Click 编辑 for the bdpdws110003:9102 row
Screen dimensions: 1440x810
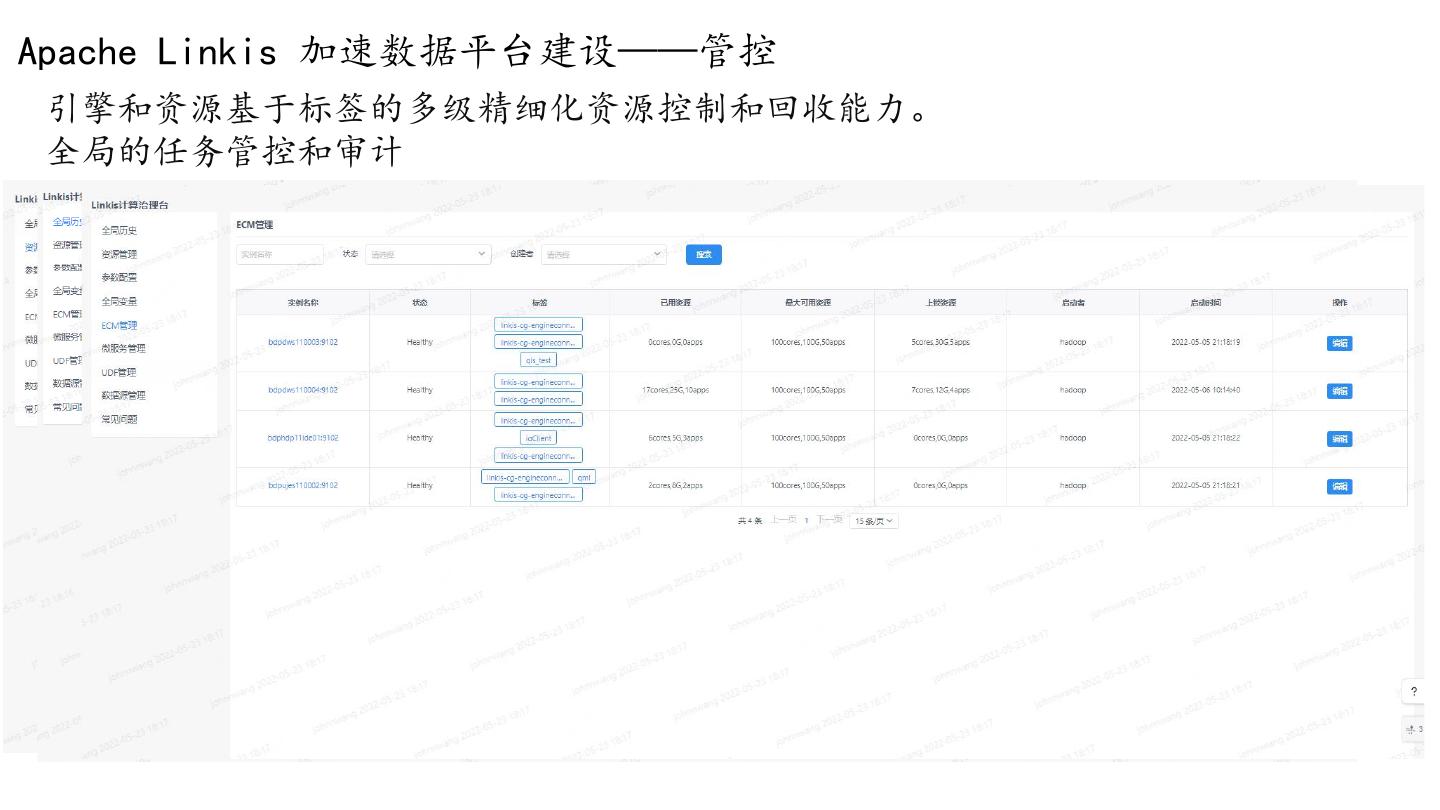coord(1340,343)
